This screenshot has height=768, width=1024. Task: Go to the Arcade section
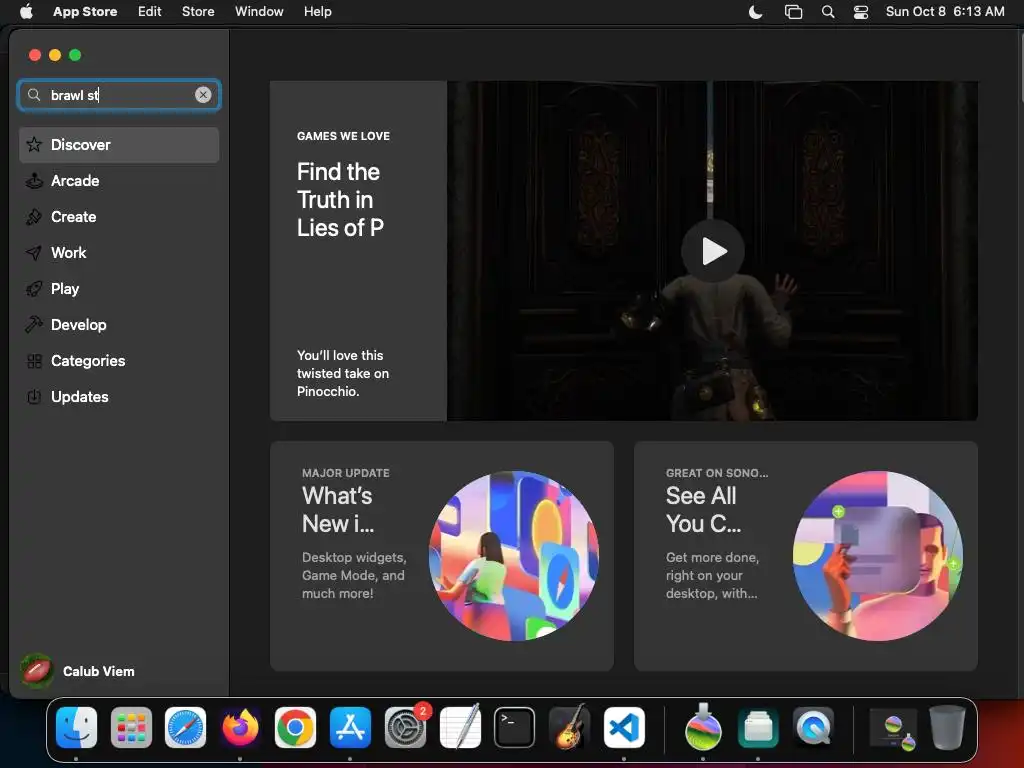click(x=119, y=180)
